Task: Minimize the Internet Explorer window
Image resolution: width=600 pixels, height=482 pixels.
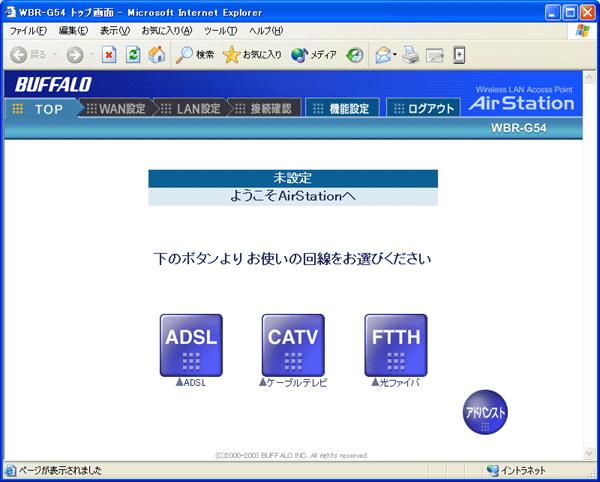Action: [x=553, y=13]
